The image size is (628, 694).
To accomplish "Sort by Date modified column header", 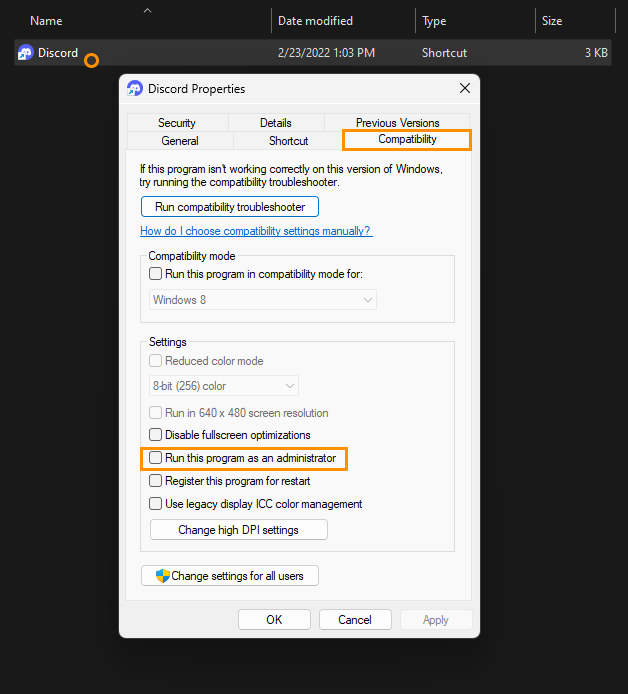I will [x=315, y=21].
